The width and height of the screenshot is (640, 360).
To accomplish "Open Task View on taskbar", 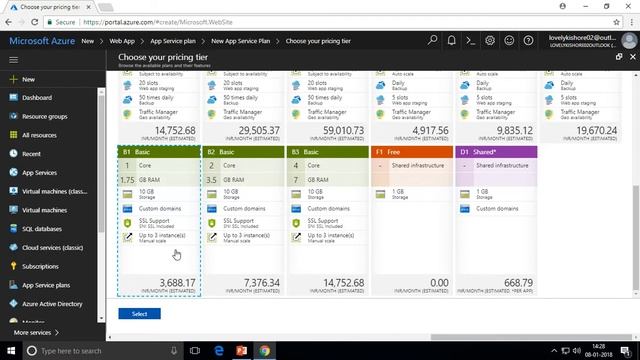I will (195, 351).
